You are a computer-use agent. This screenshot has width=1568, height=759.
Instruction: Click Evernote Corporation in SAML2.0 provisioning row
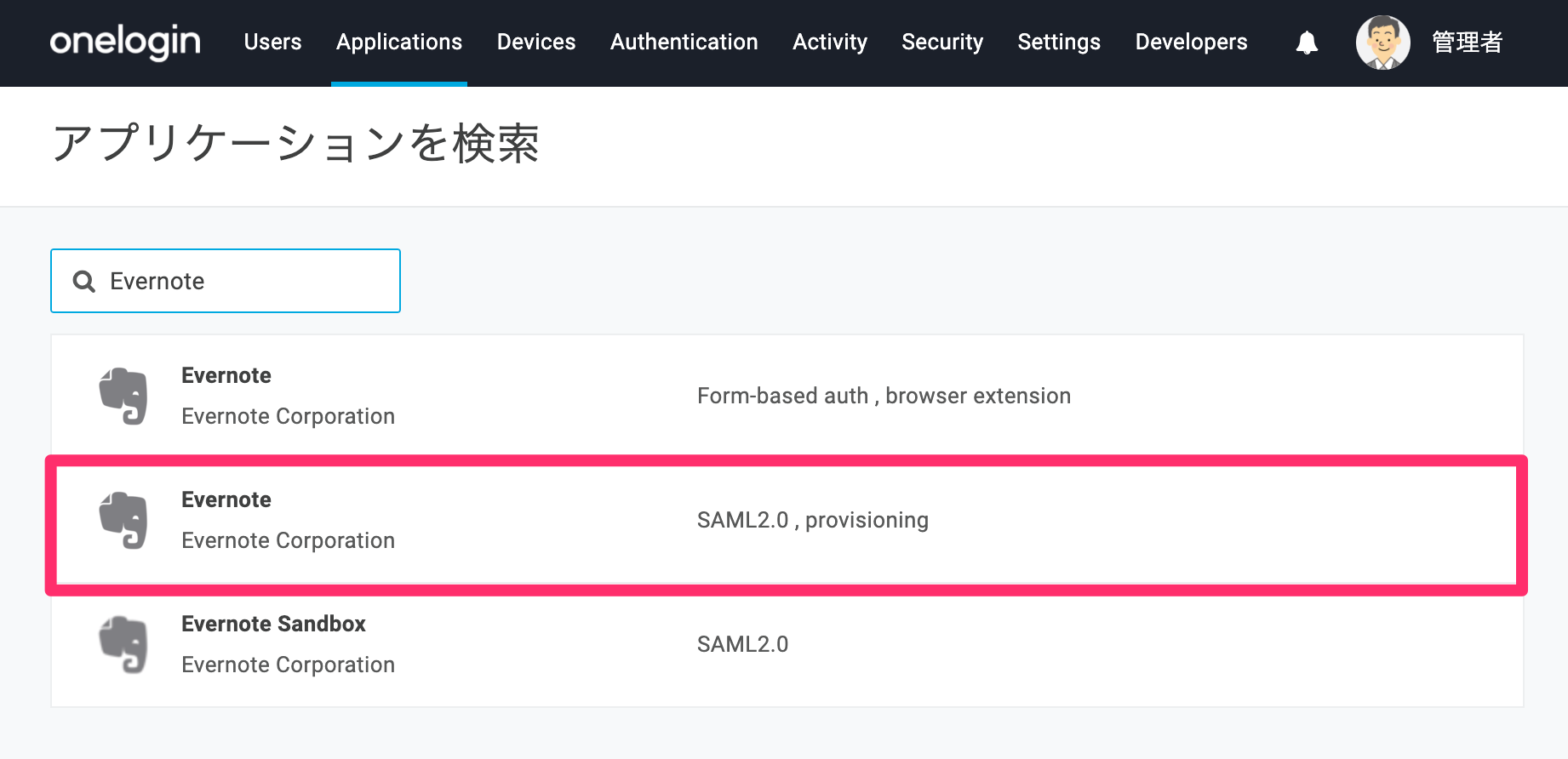[x=288, y=540]
